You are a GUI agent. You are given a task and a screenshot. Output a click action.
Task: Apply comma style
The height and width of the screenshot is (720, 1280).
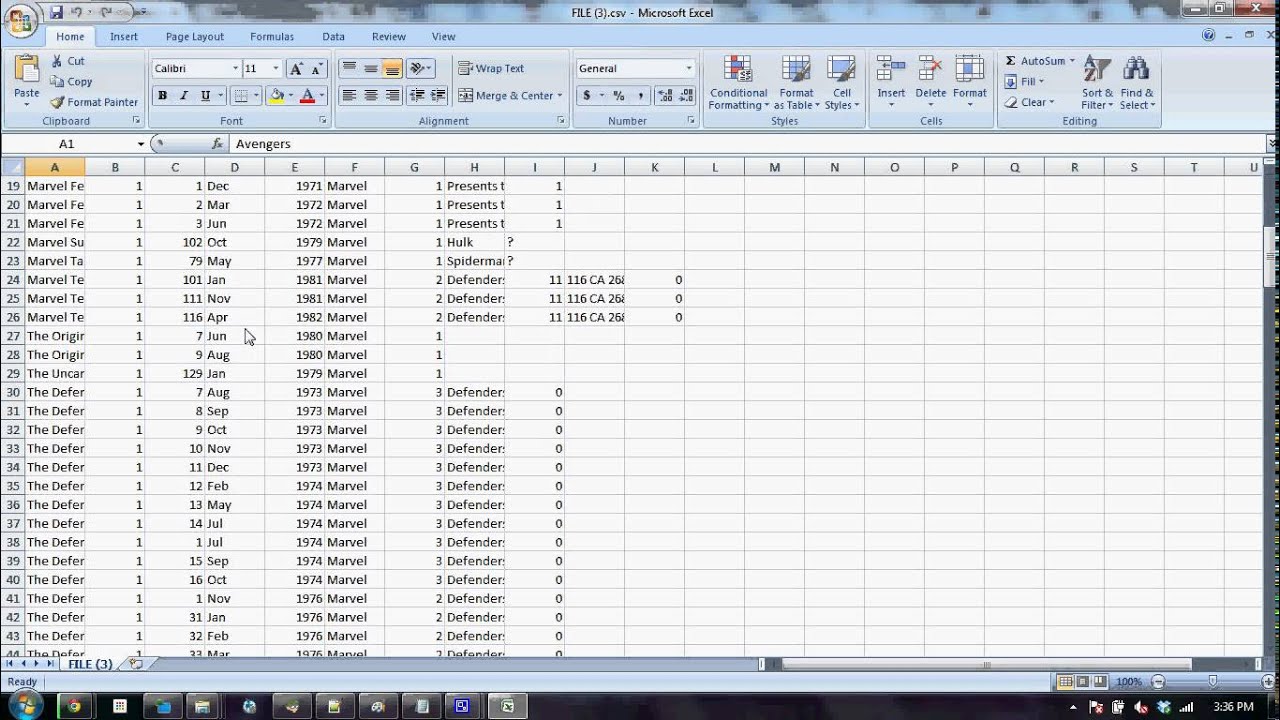640,96
